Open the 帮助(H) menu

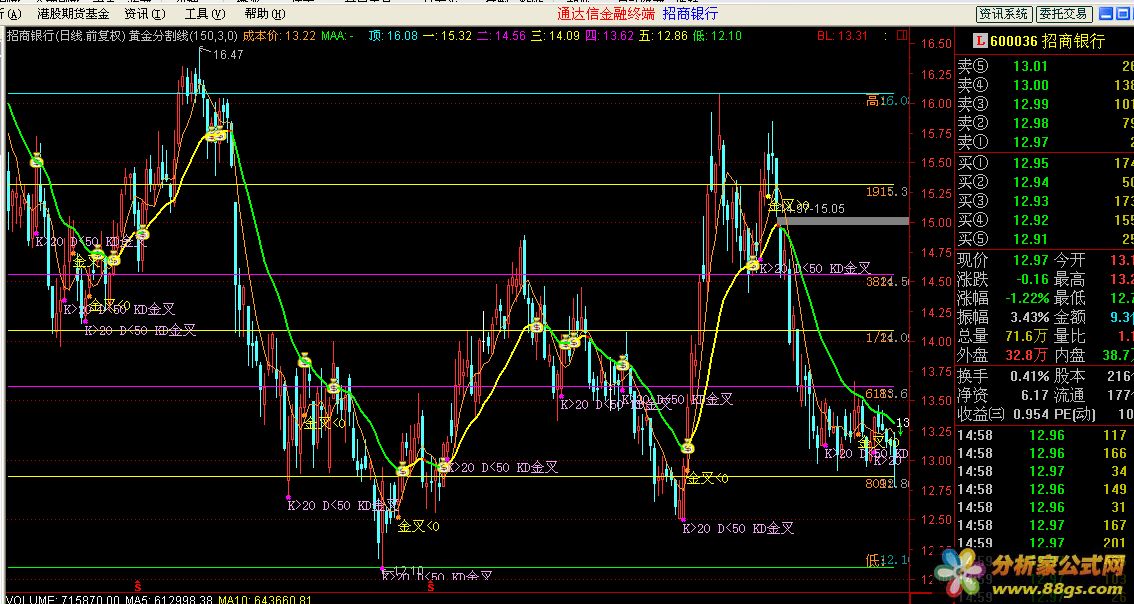point(265,14)
